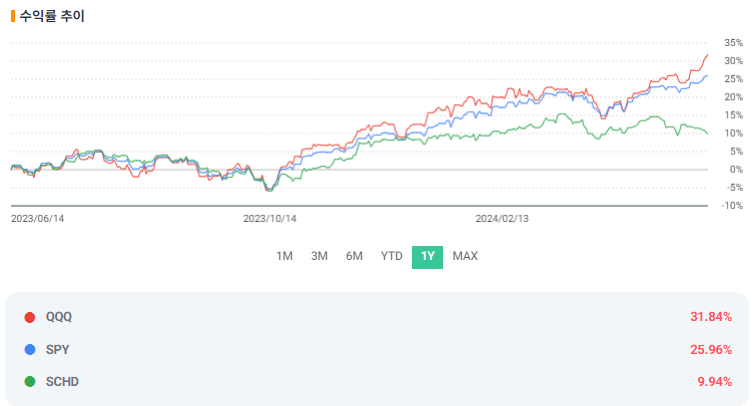Image resolution: width=753 pixels, height=406 pixels.
Task: Click the green SCHD legend dot
Action: tap(30, 381)
